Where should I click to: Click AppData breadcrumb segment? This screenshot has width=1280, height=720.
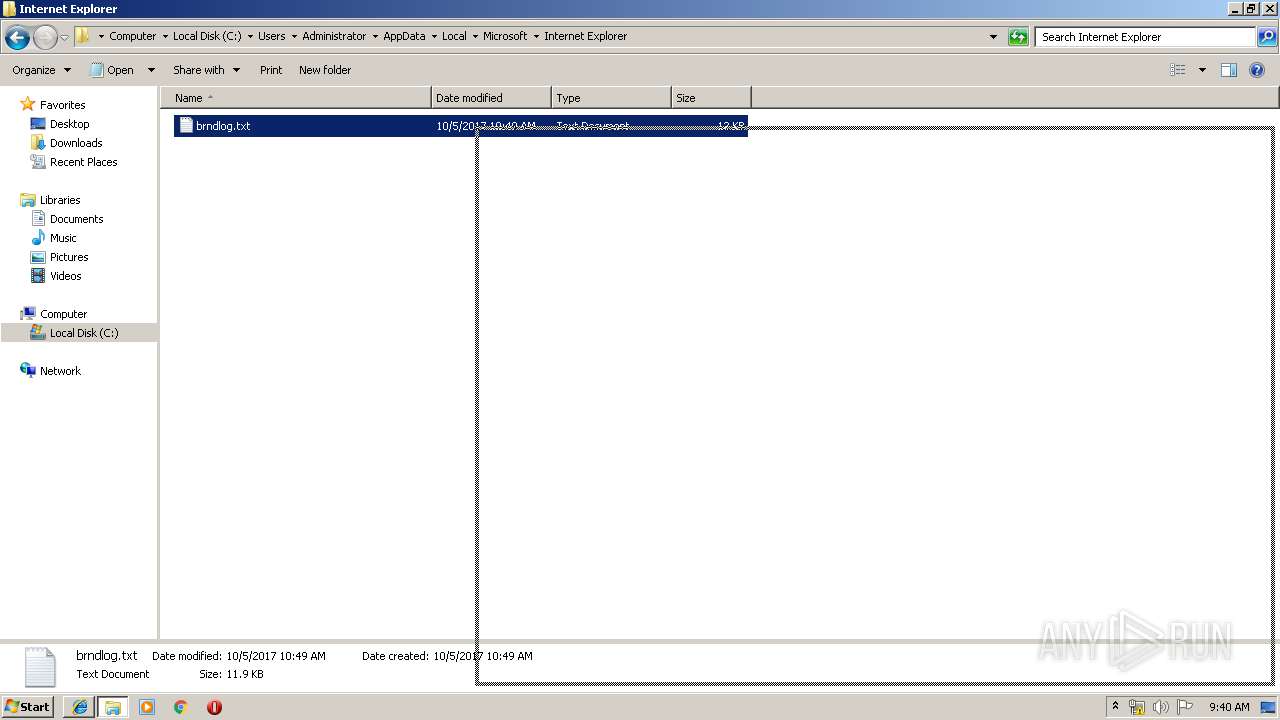click(404, 36)
